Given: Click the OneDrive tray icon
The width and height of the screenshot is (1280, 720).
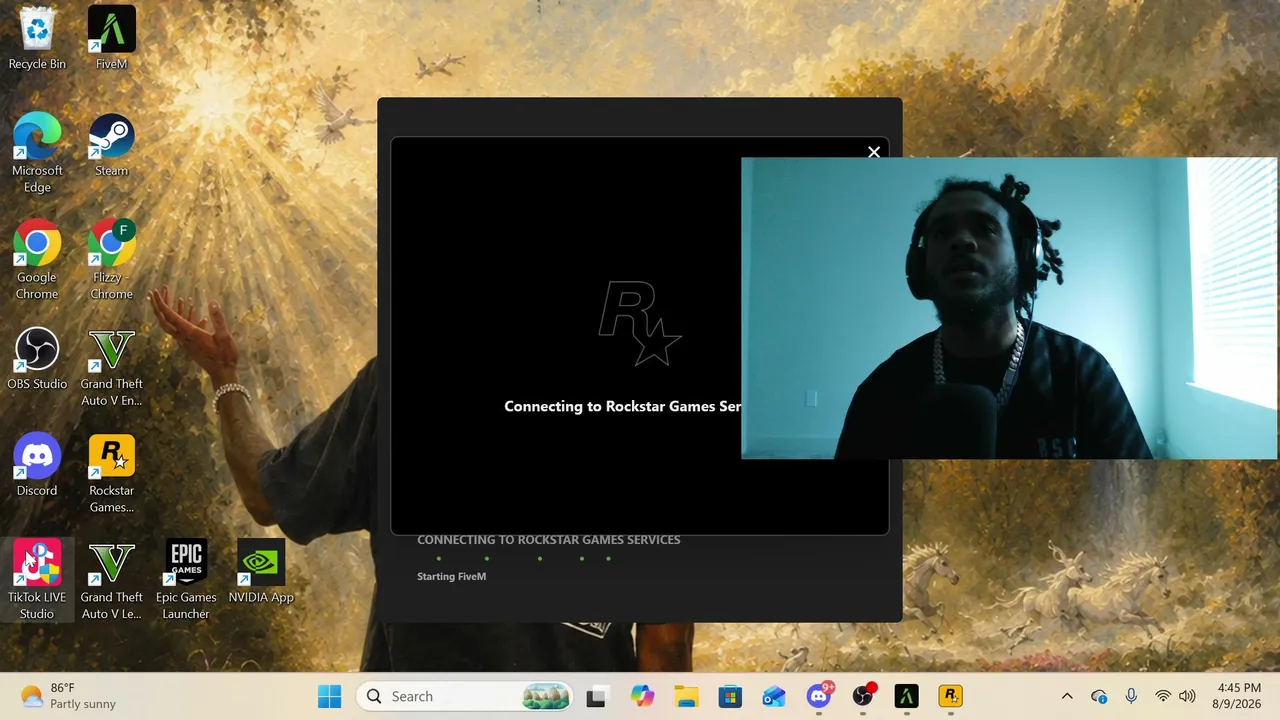Looking at the screenshot, I should pos(1099,696).
